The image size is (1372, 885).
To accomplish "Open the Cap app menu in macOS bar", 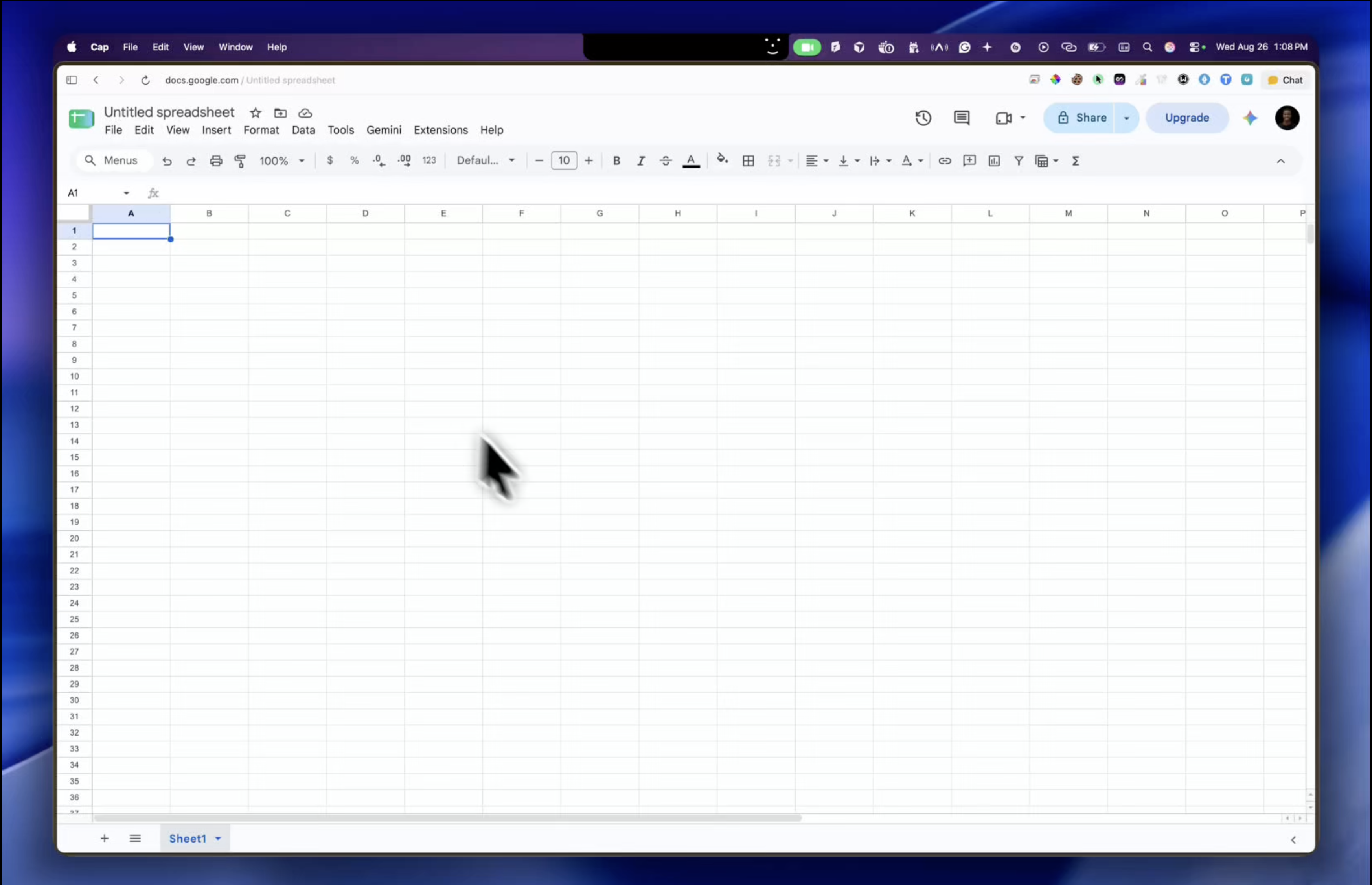I will tap(99, 47).
